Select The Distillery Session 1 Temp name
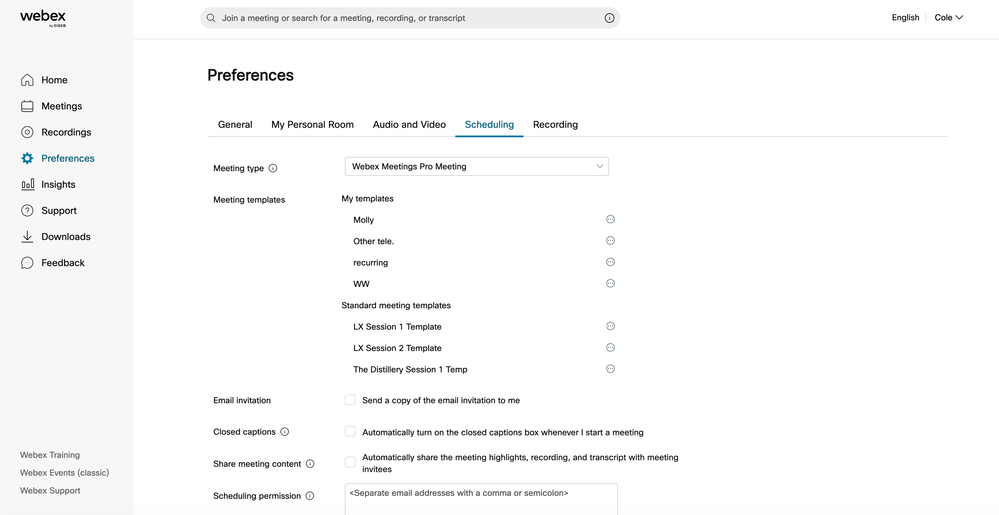The width and height of the screenshot is (999, 515). point(410,370)
